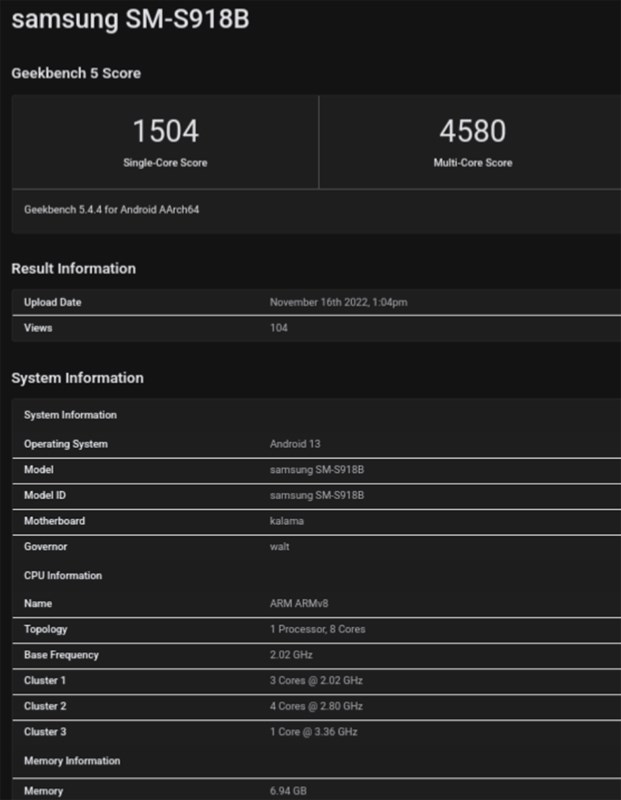Select the large 'System Information' section heading

click(78, 378)
